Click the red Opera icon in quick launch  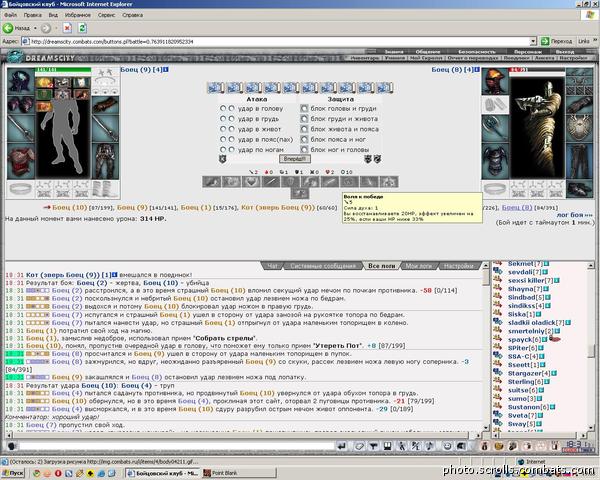click(58, 473)
